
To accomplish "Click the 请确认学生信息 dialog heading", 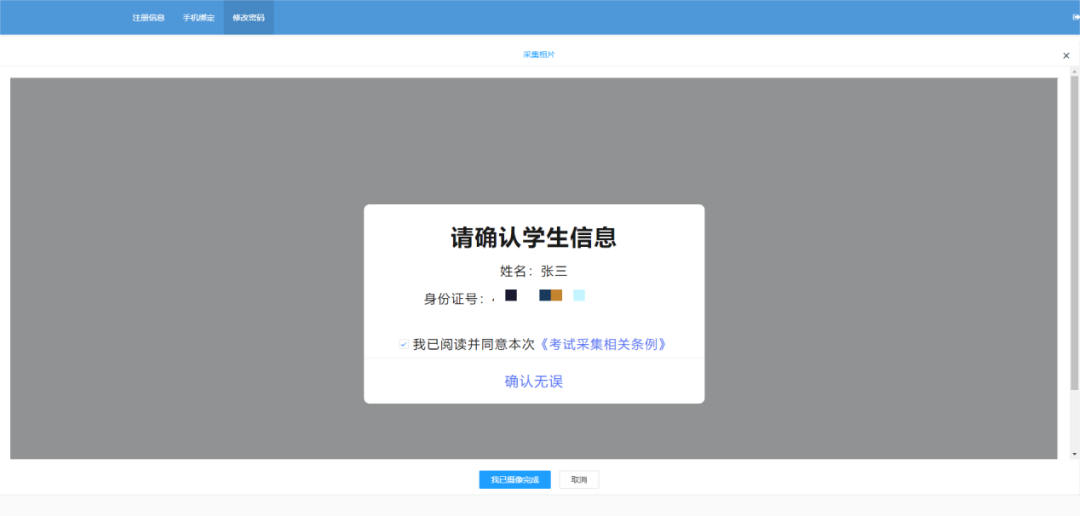I will pyautogui.click(x=533, y=238).
